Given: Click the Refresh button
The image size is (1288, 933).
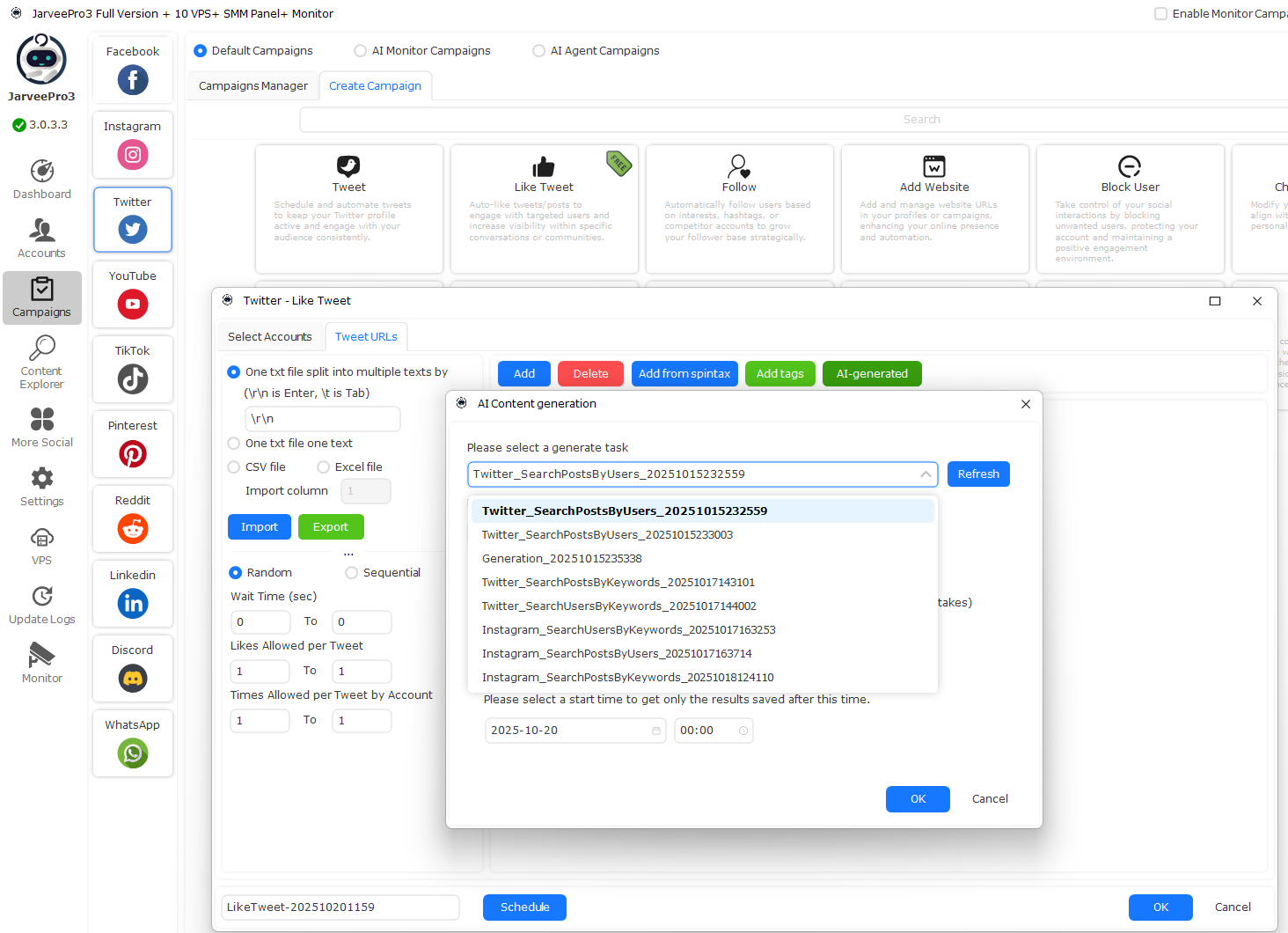Looking at the screenshot, I should pyautogui.click(x=977, y=474).
